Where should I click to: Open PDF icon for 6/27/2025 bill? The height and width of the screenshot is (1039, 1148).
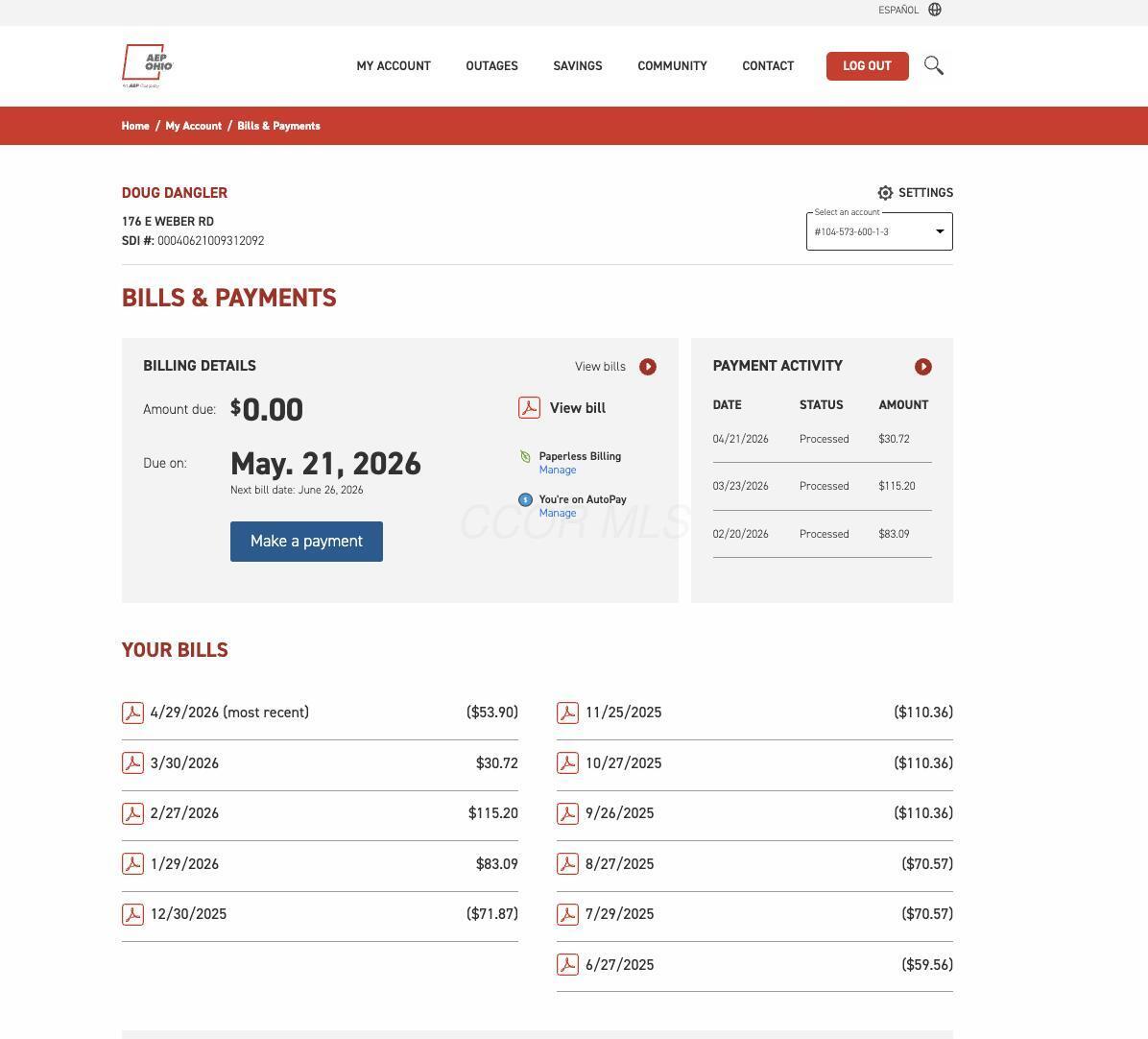[x=567, y=965]
